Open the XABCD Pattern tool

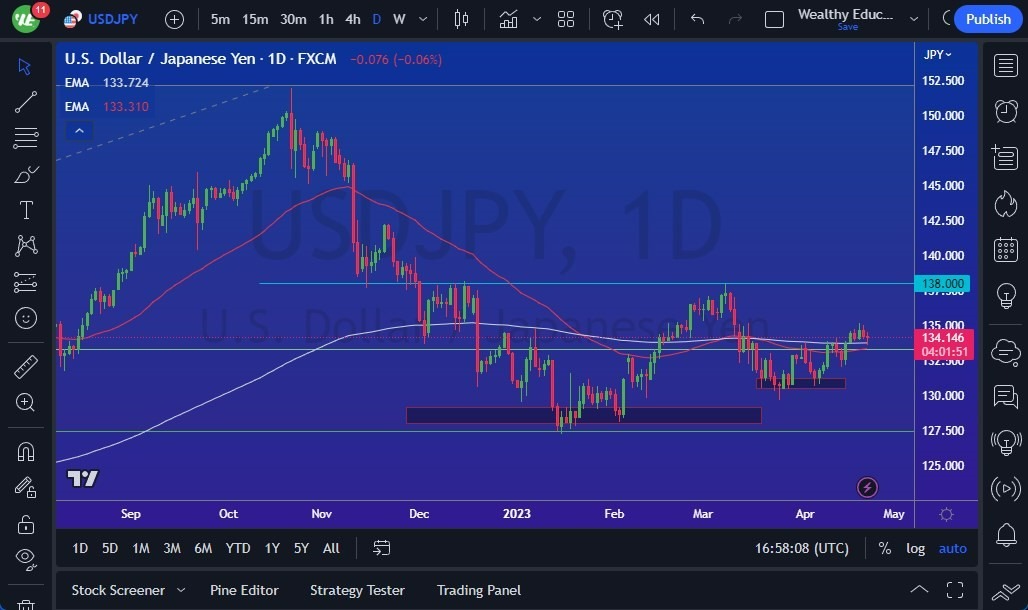(25, 245)
